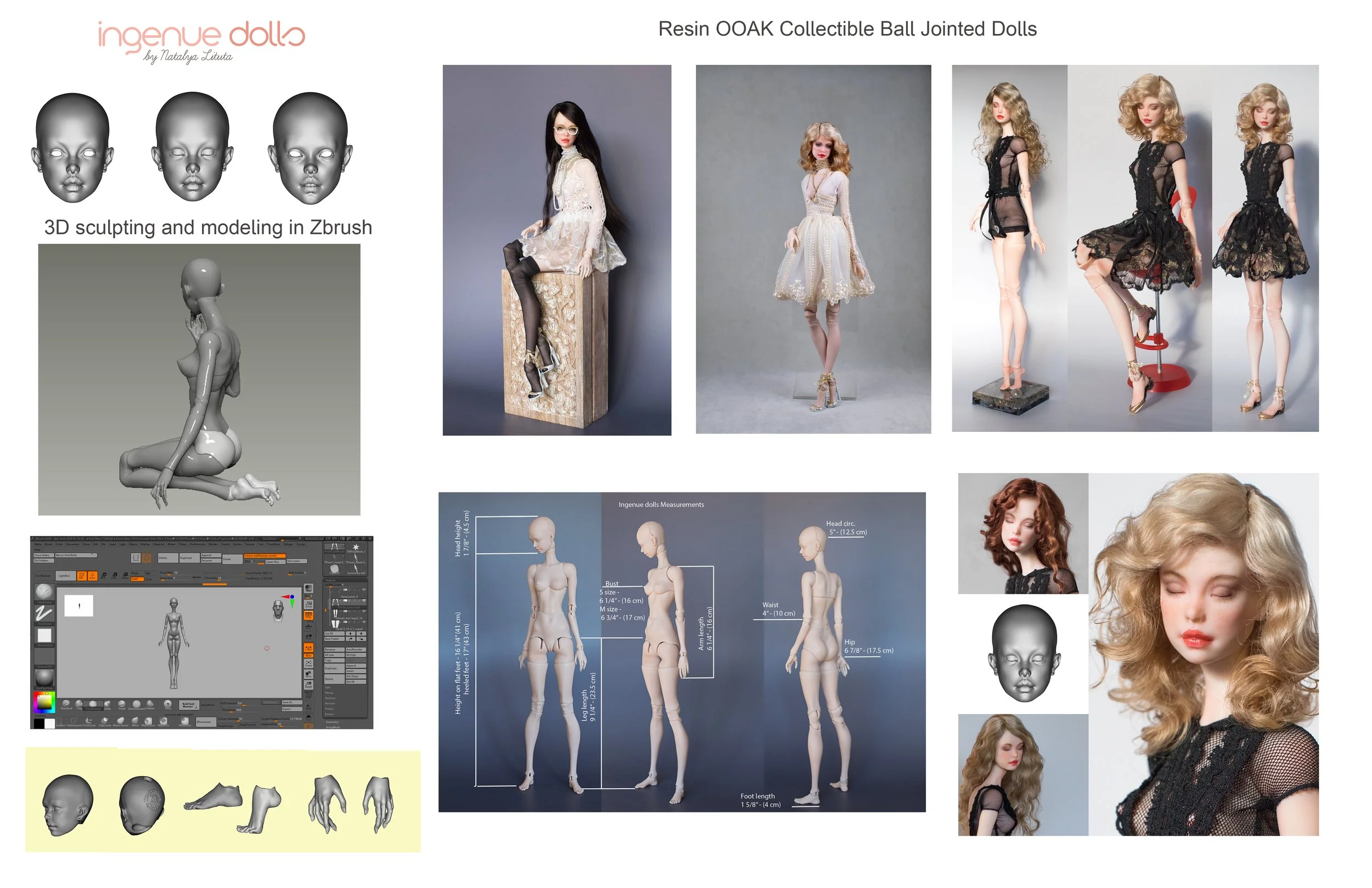Open the FreeHand stroke selector

(44, 614)
